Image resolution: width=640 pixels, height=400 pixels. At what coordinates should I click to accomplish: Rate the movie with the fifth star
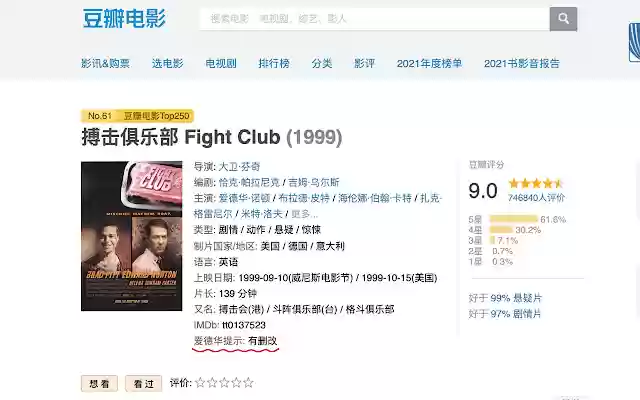coord(248,382)
